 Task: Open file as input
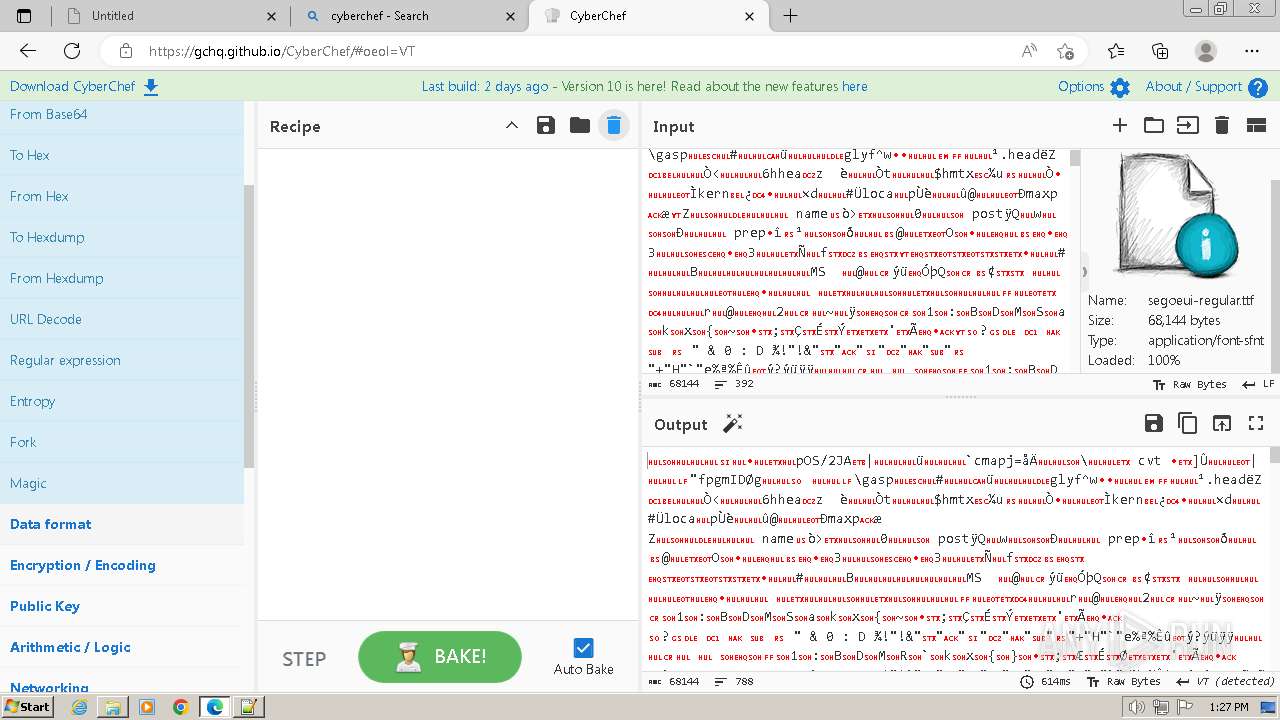point(1187,125)
